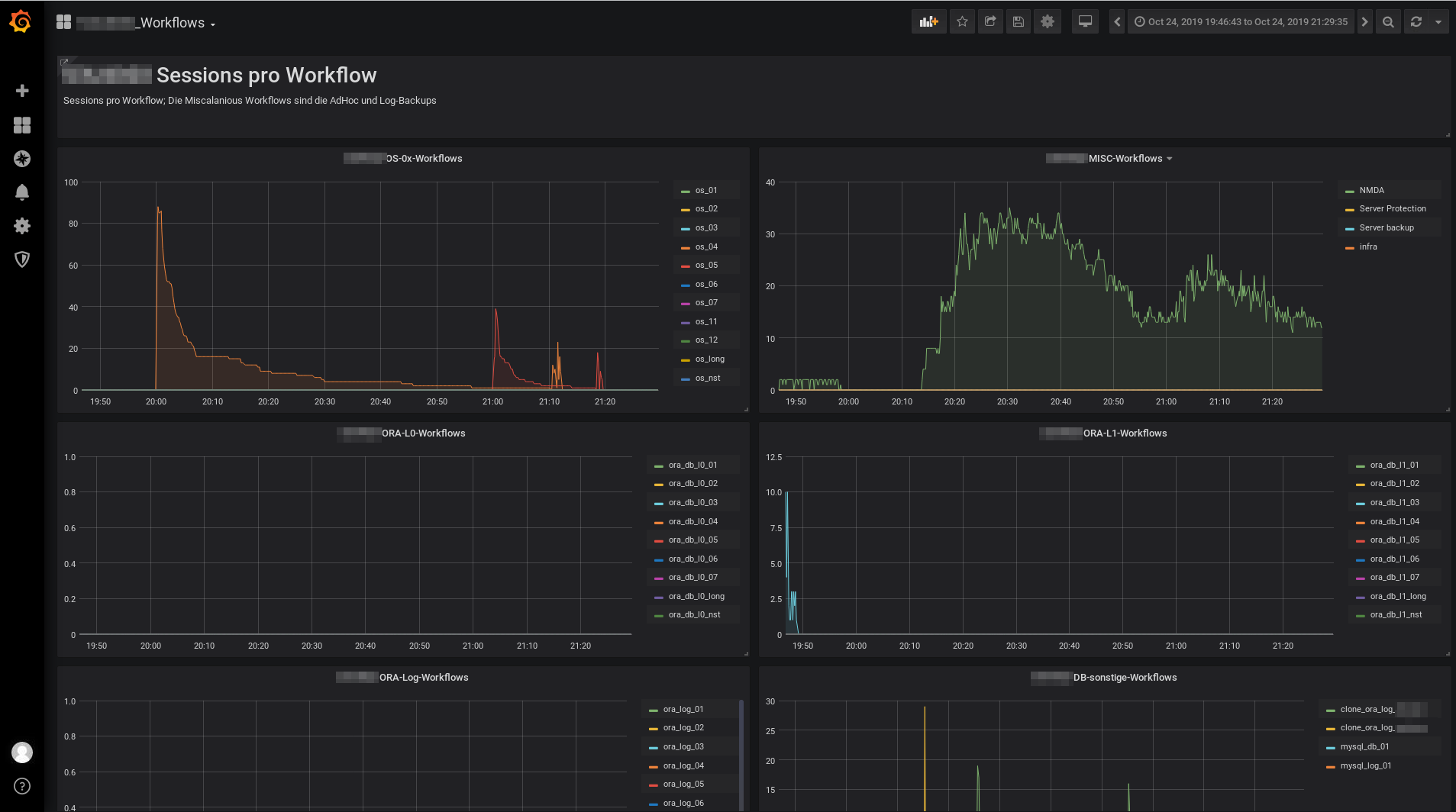Star this dashboard as favorite
Screen dimensions: 1456x812
[x=962, y=22]
